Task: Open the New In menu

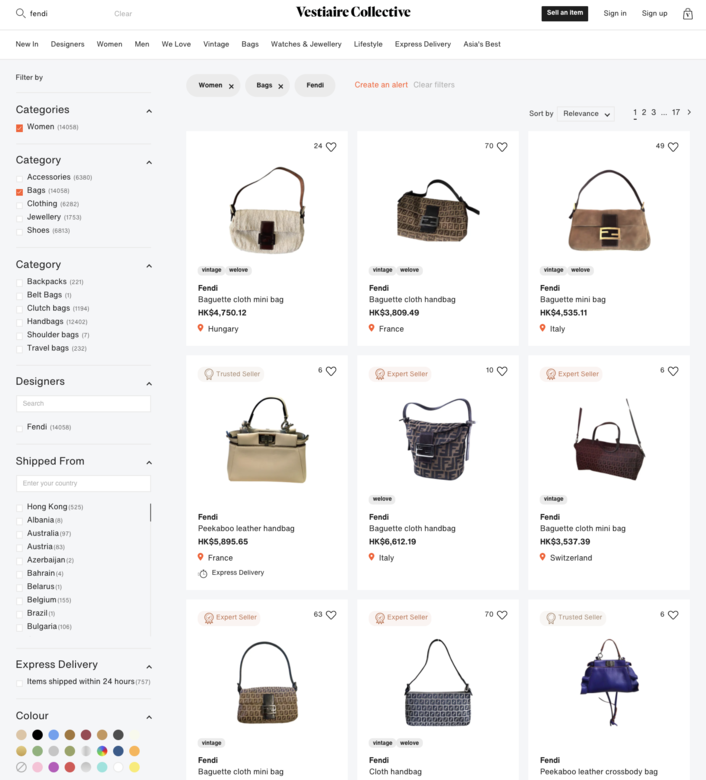Action: [27, 44]
